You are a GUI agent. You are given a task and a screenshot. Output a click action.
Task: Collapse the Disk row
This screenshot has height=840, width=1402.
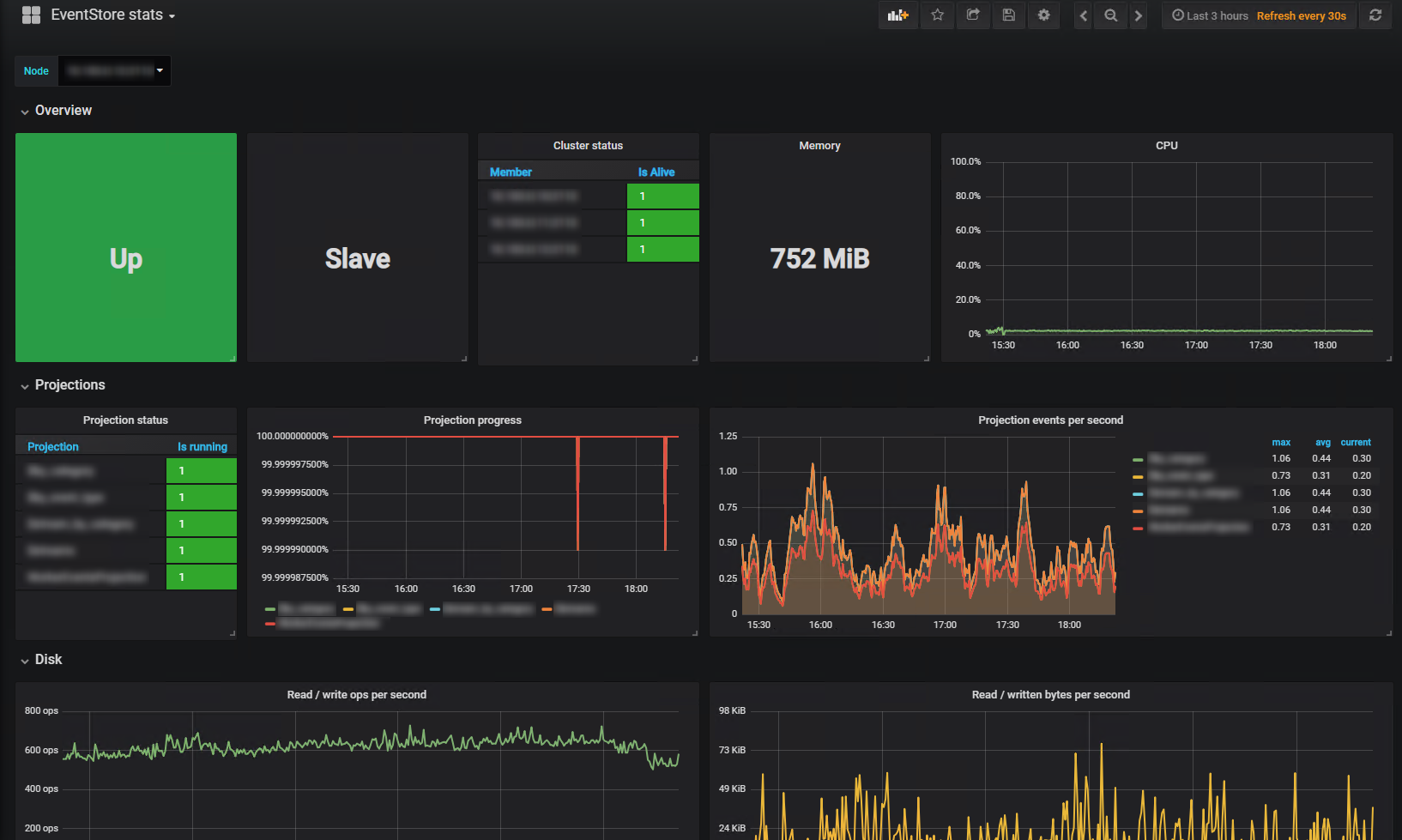point(48,660)
